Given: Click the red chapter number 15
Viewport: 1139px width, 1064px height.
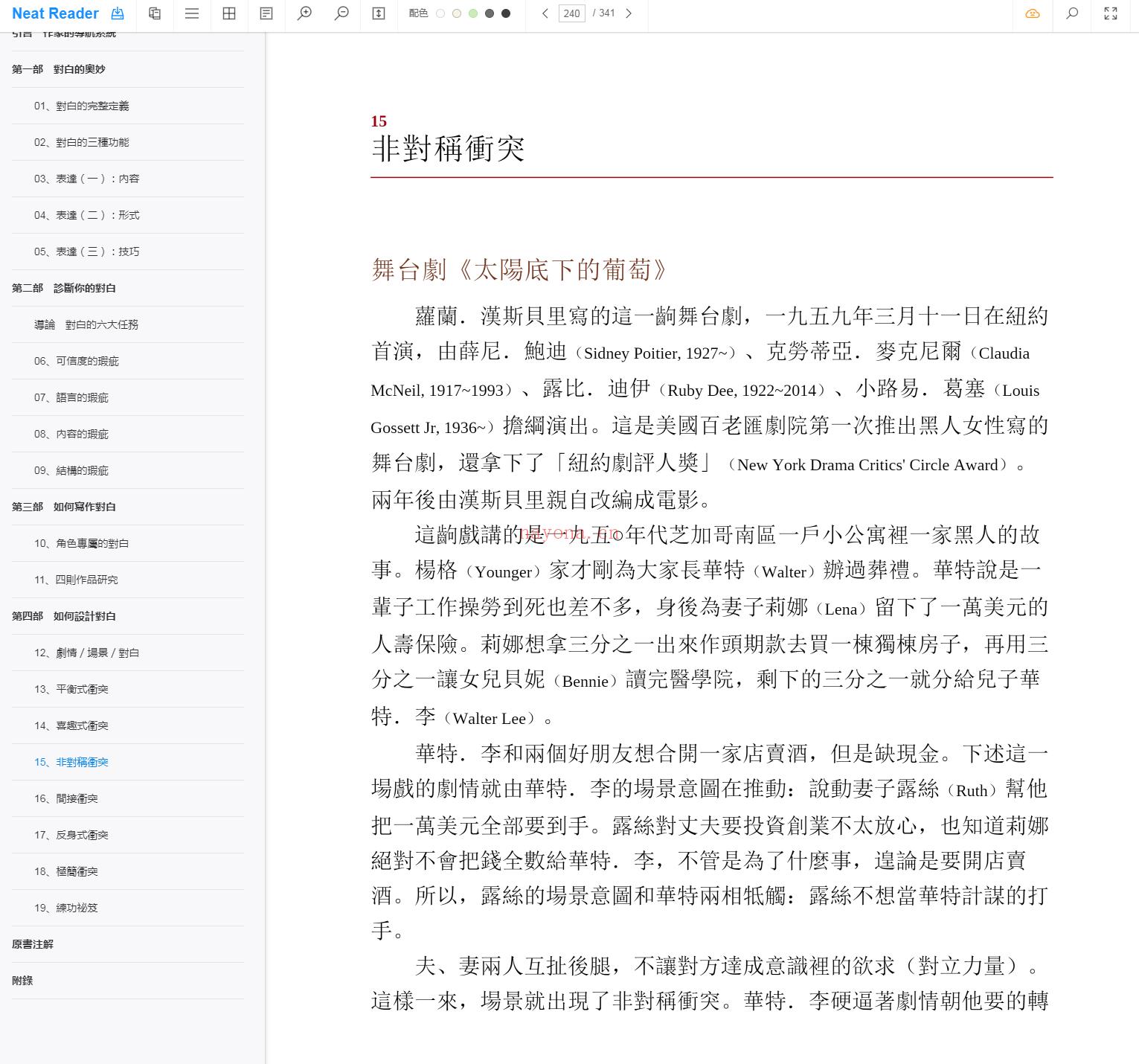Looking at the screenshot, I should coord(379,121).
